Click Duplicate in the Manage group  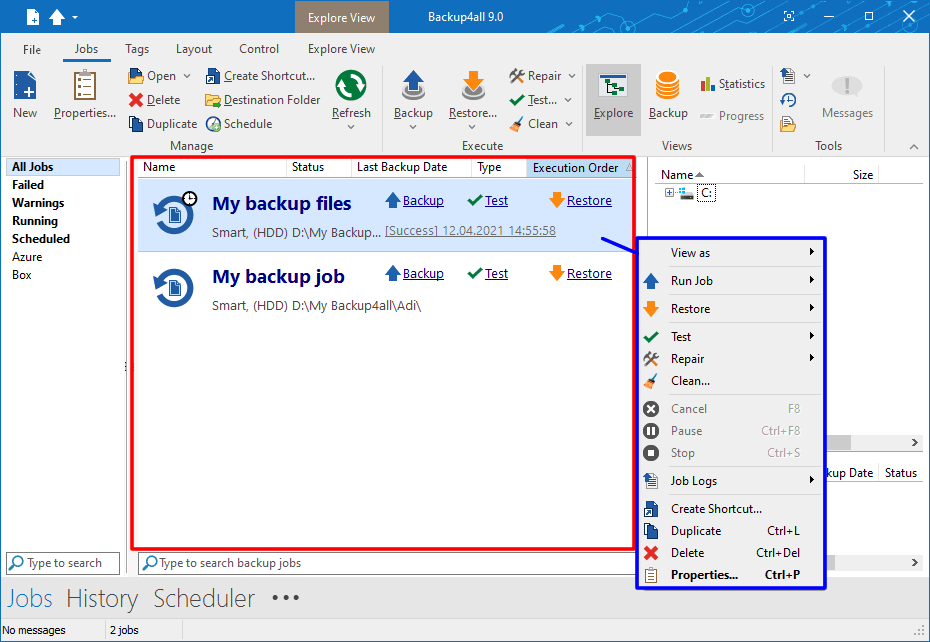(163, 123)
